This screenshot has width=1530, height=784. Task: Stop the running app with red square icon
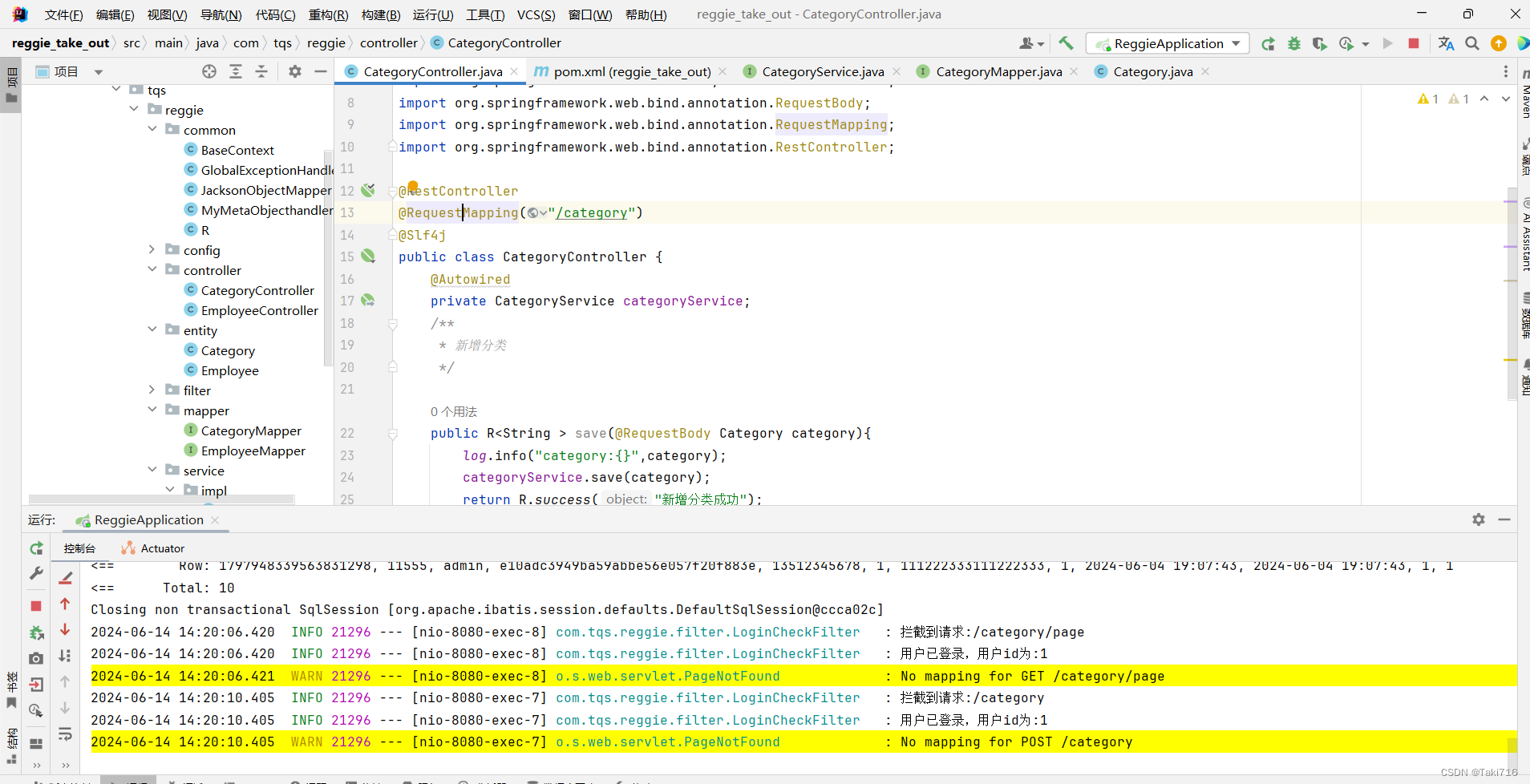pyautogui.click(x=1414, y=43)
